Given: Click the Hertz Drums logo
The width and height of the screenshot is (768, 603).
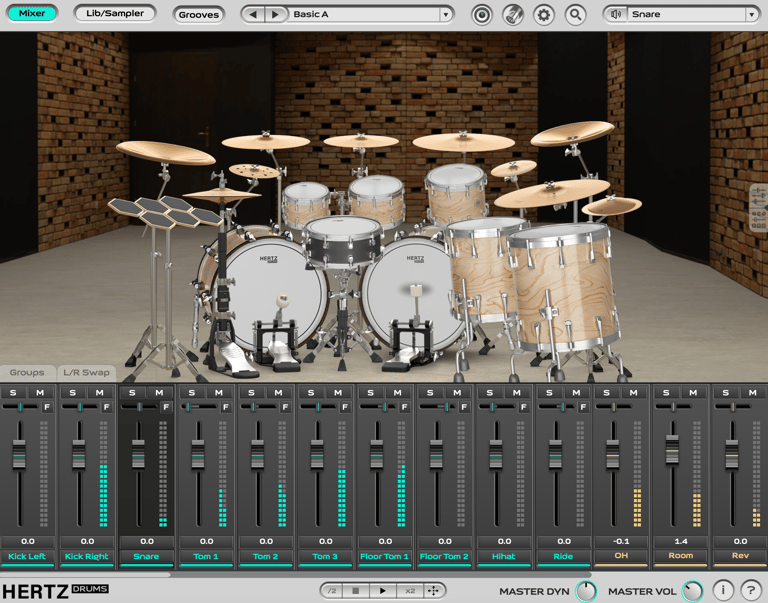Looking at the screenshot, I should tap(54, 591).
